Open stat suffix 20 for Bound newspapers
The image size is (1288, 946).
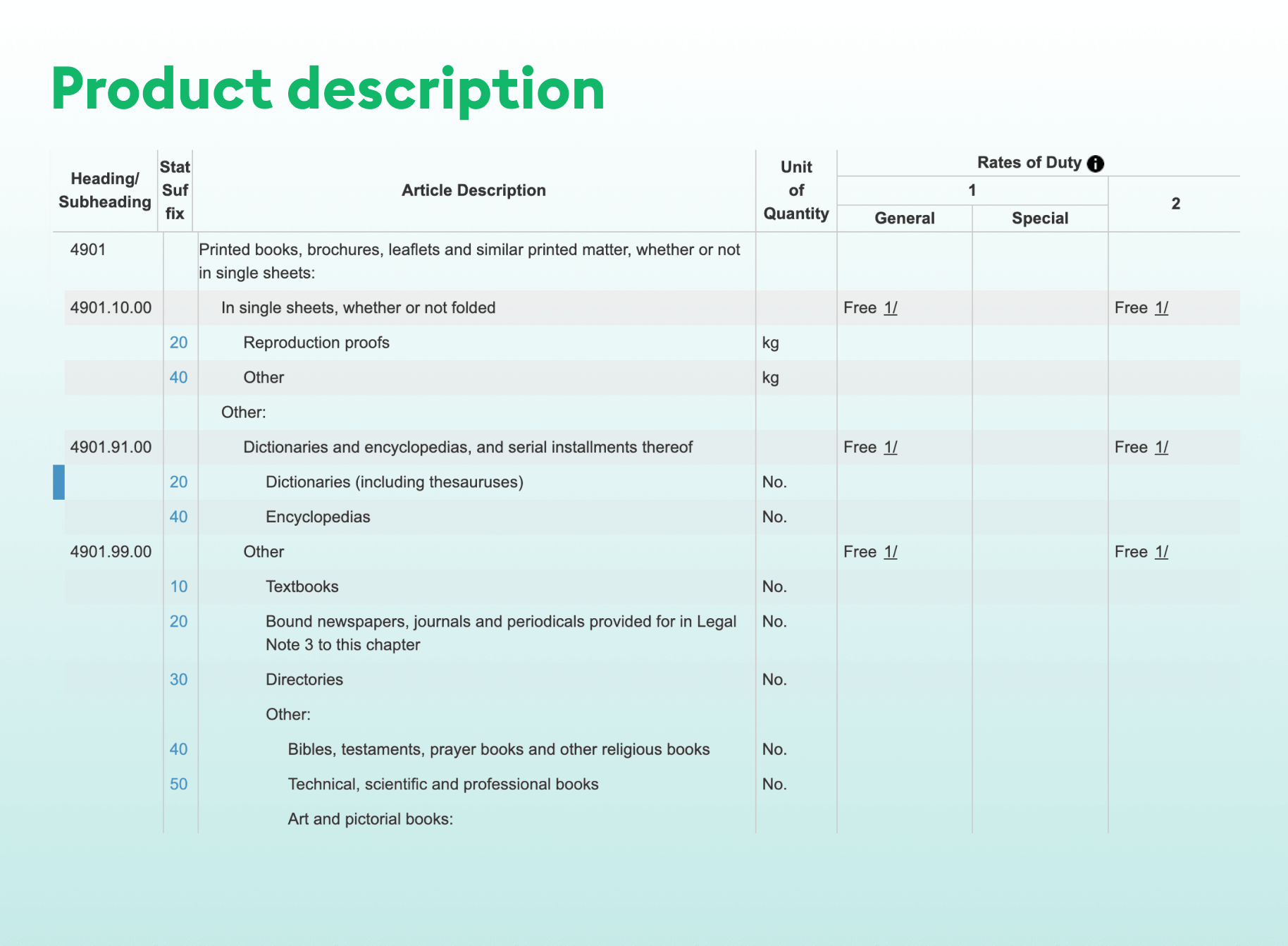pyautogui.click(x=178, y=622)
